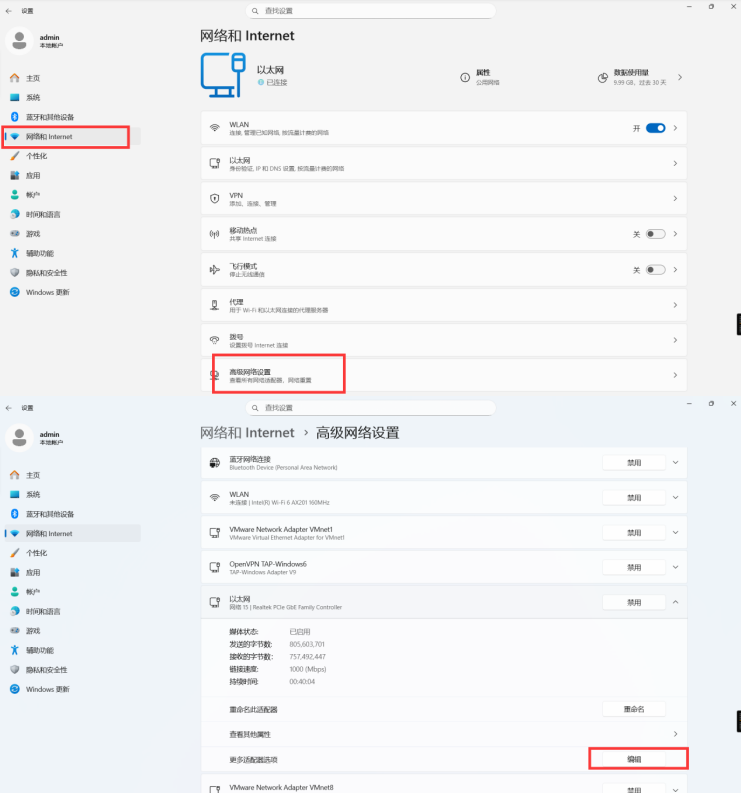Open 隐私和安全性 in the upper window sidebar
Viewport: 741px width, 798px height.
coord(72,273)
